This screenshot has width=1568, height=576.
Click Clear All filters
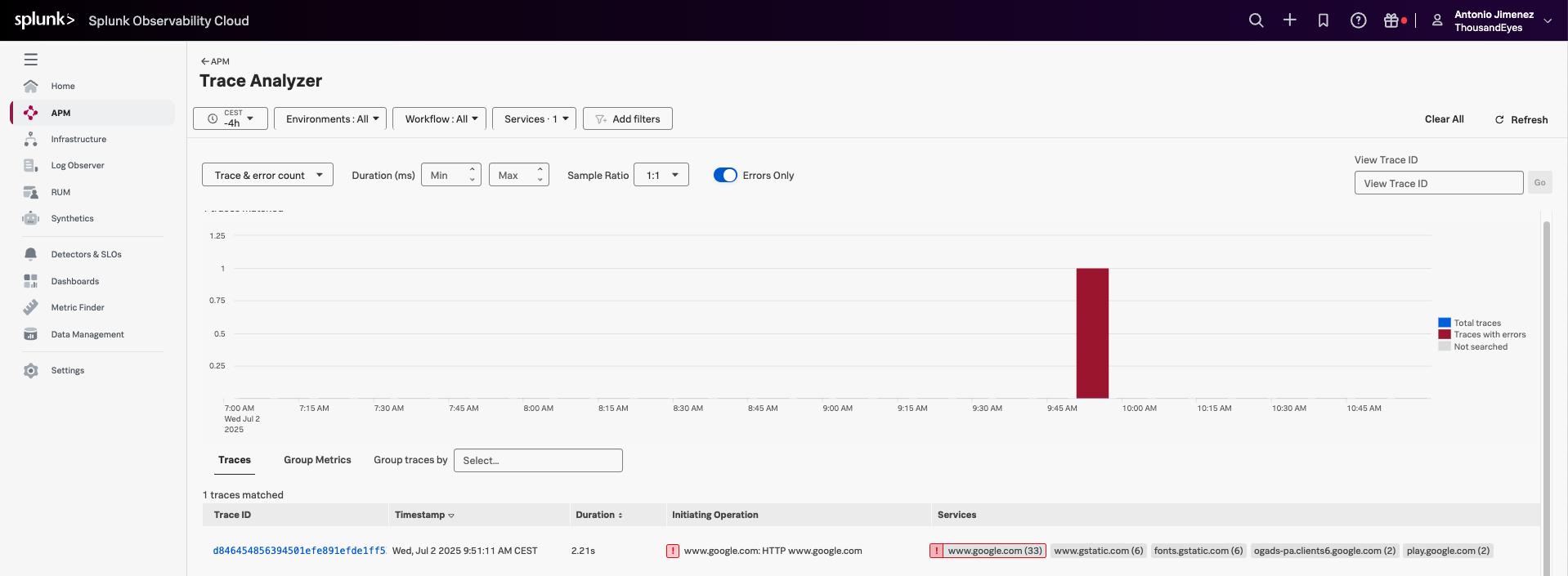(x=1444, y=119)
